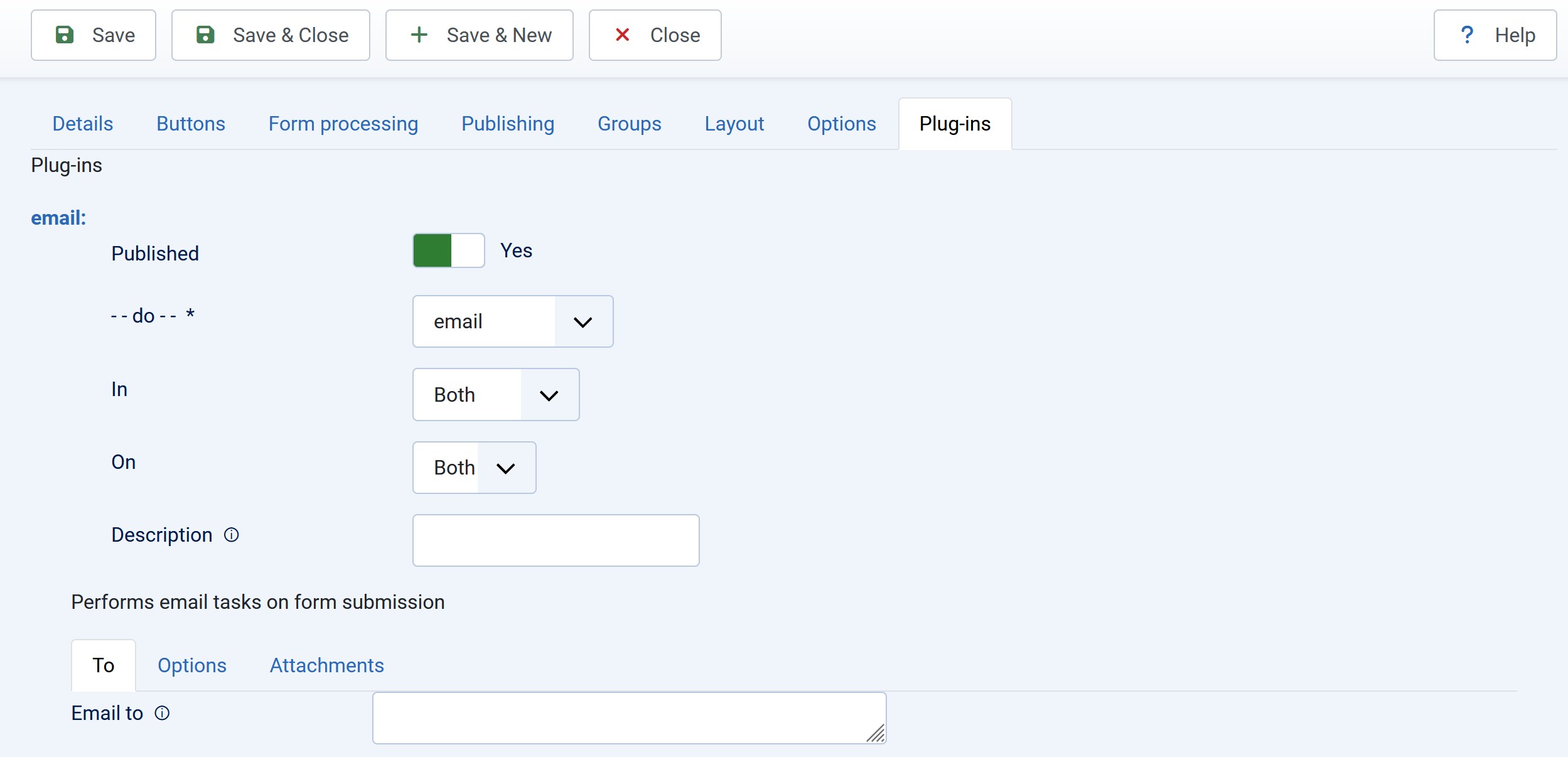The width and height of the screenshot is (1568, 757).
Task: Click the red X icon on Close
Action: (622, 35)
